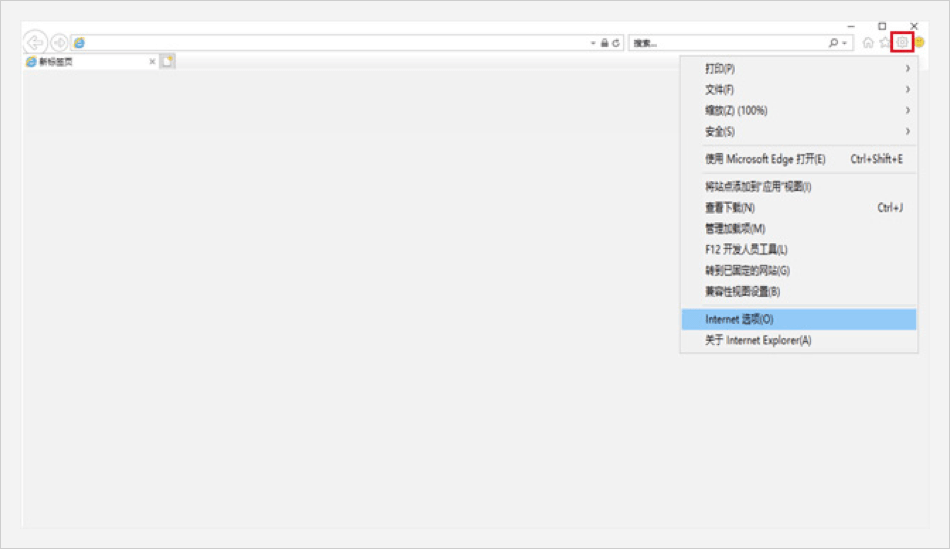Open a new tab button
Viewport: 950px width, 549px height.
[167, 61]
